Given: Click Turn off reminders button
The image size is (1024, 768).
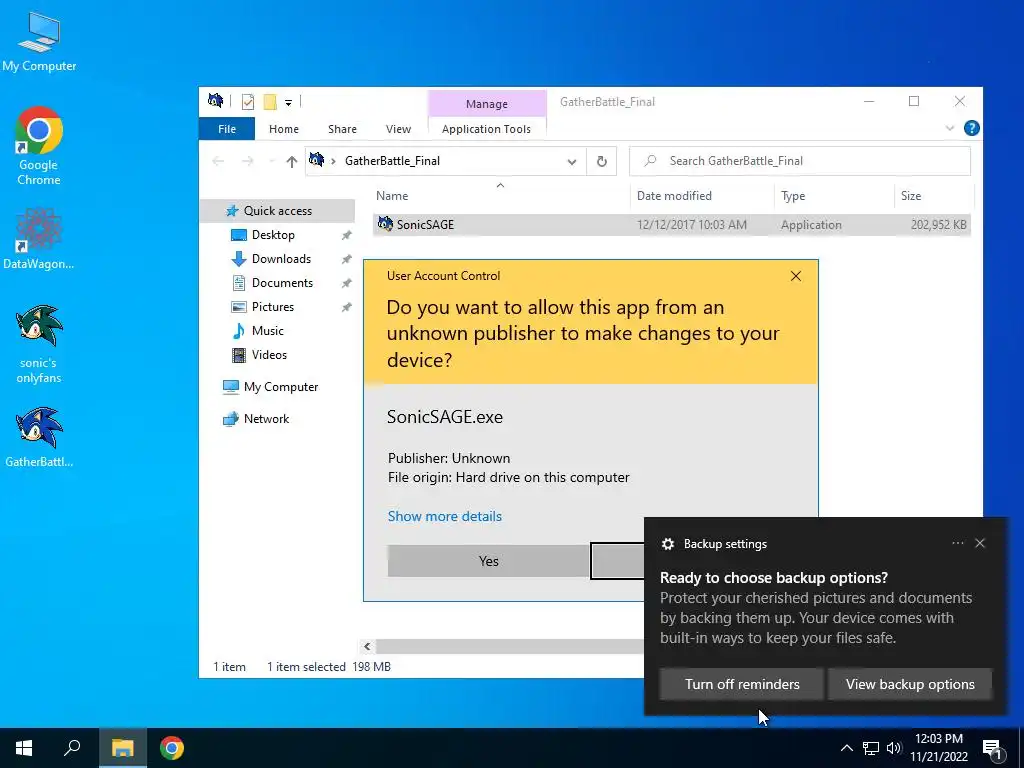Looking at the screenshot, I should [x=741, y=684].
